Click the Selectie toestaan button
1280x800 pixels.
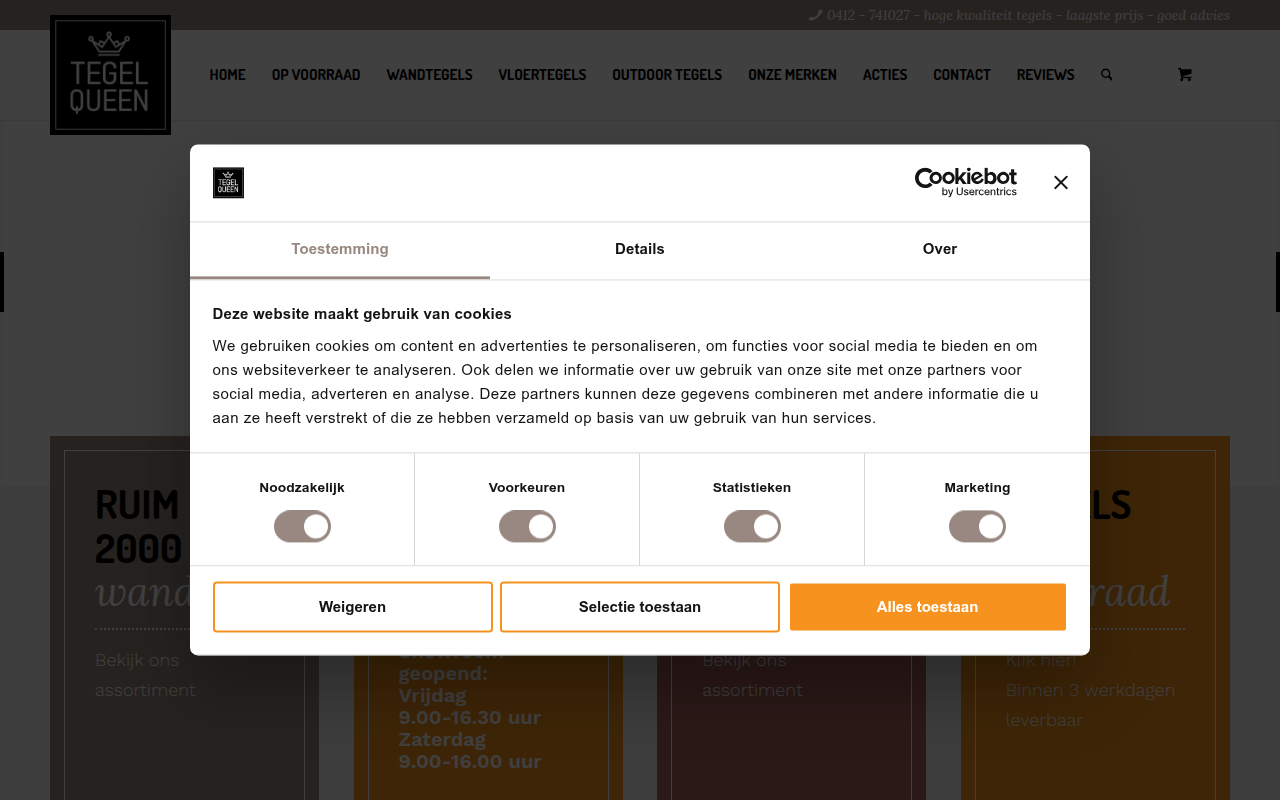click(640, 607)
